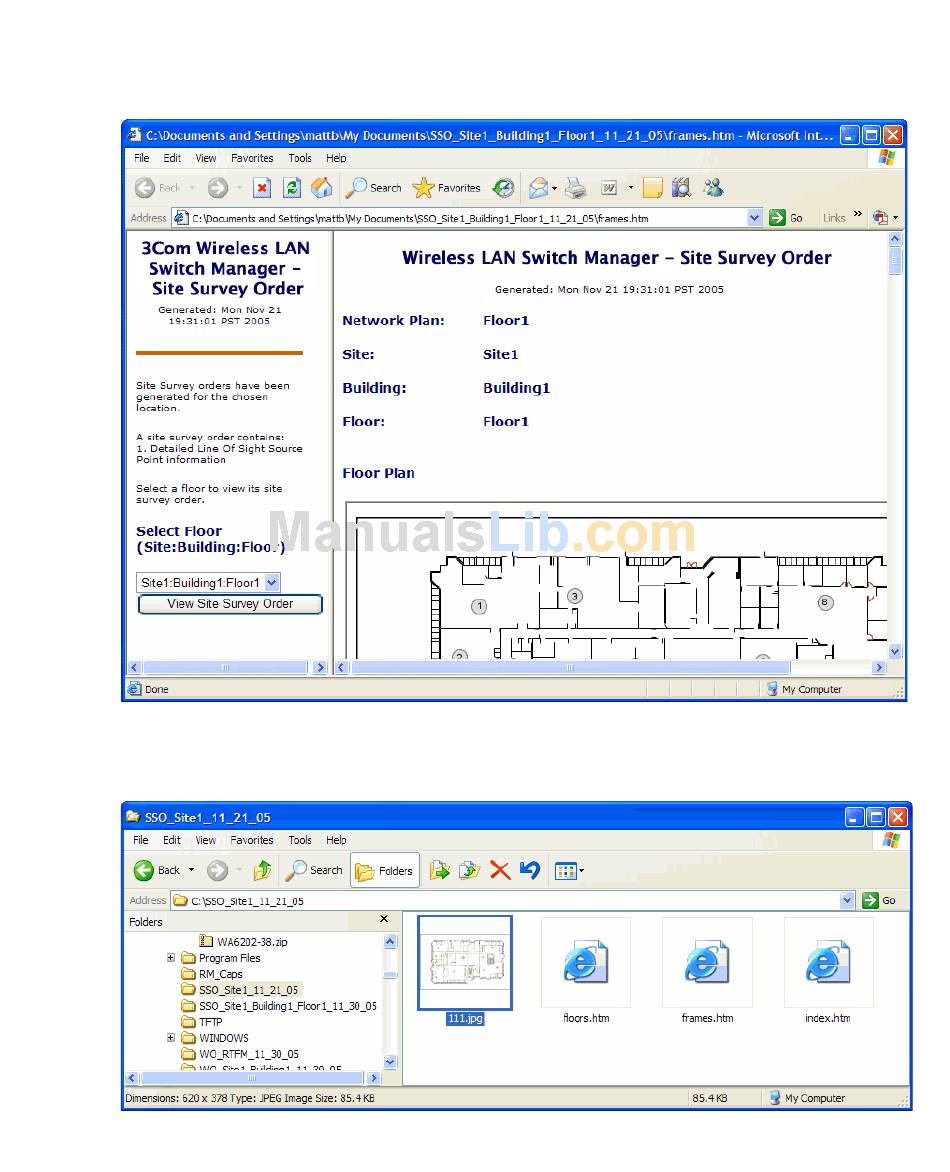Click the Forward arrow in Internet Explorer toolbar
The height and width of the screenshot is (1172, 950).
pyautogui.click(x=218, y=188)
